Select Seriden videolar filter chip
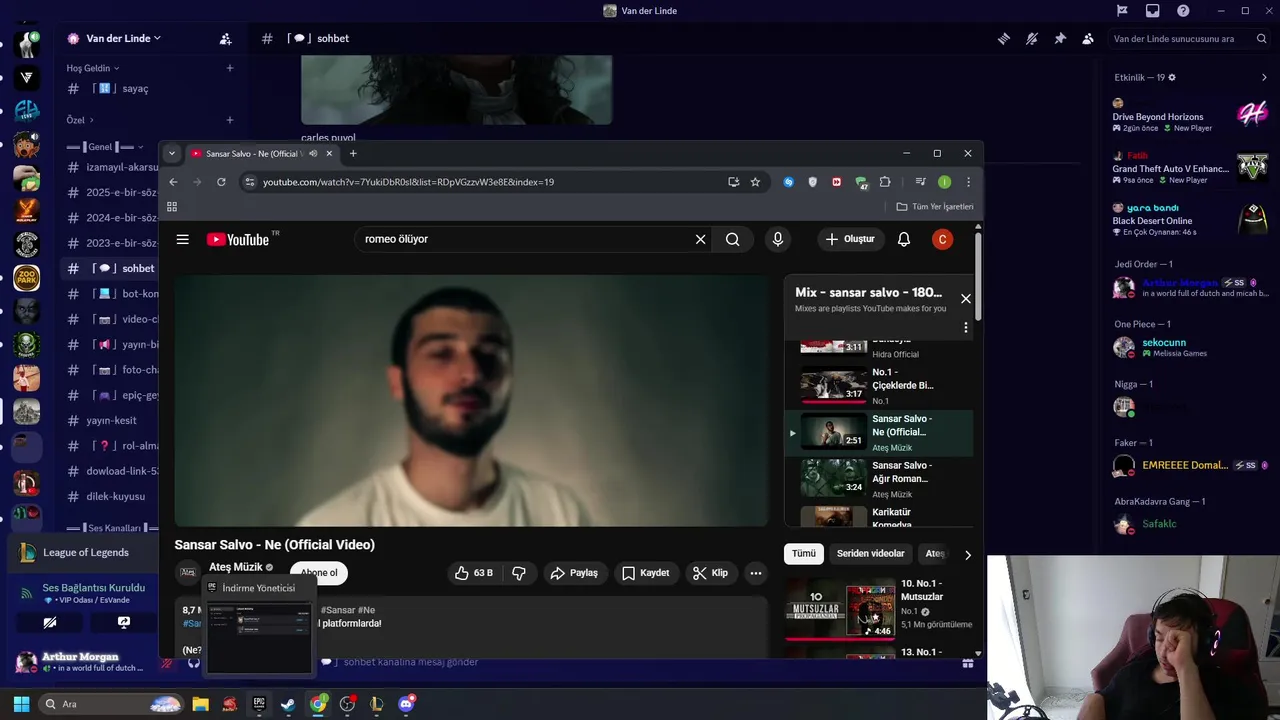The width and height of the screenshot is (1280, 720). (x=870, y=553)
